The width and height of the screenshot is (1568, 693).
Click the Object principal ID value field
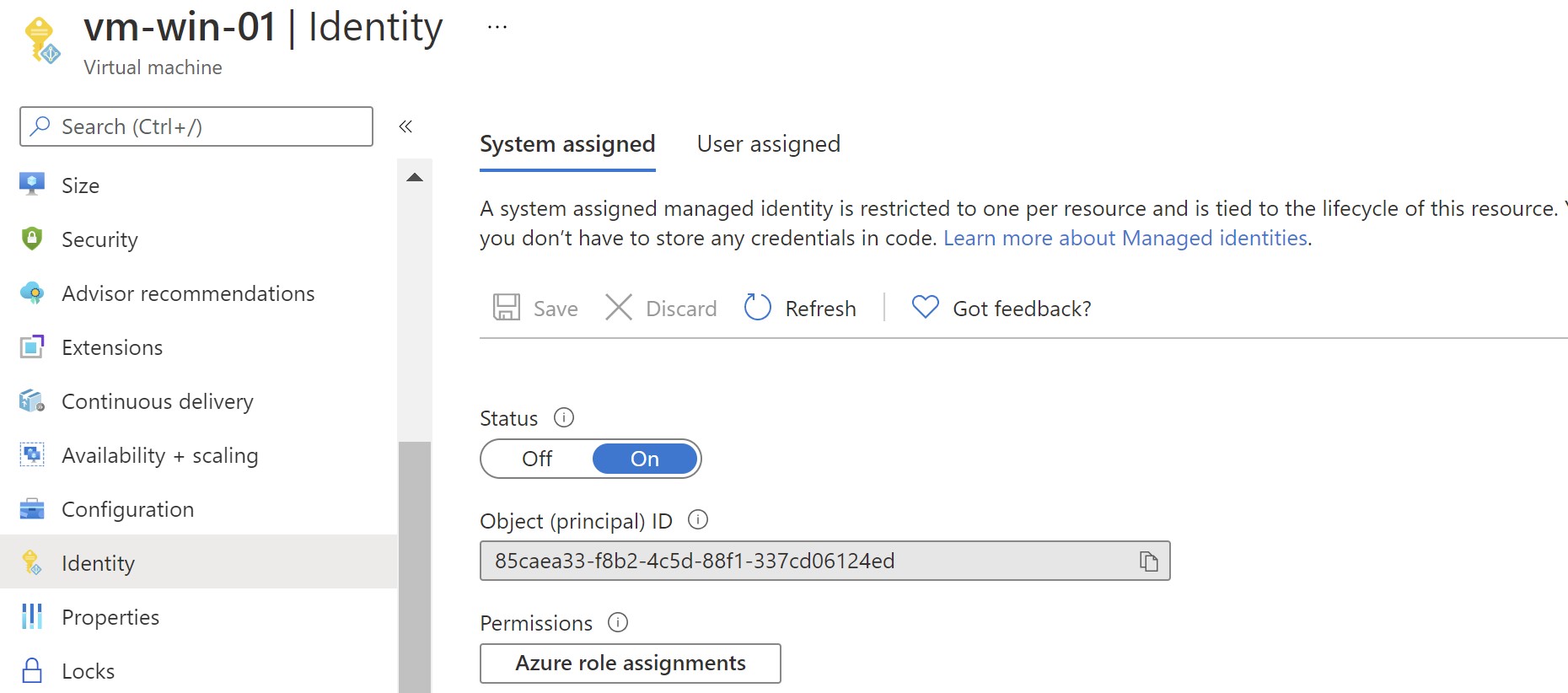[824, 561]
